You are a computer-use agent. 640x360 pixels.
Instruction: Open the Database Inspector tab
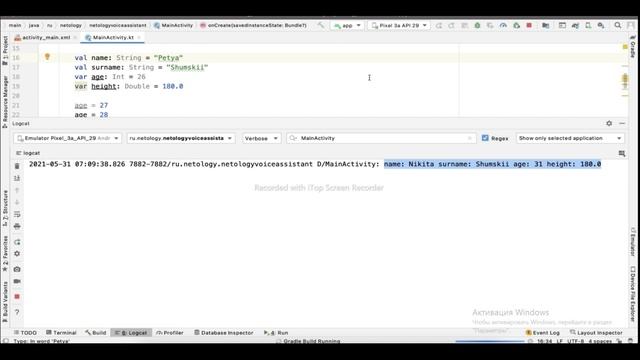[224, 333]
